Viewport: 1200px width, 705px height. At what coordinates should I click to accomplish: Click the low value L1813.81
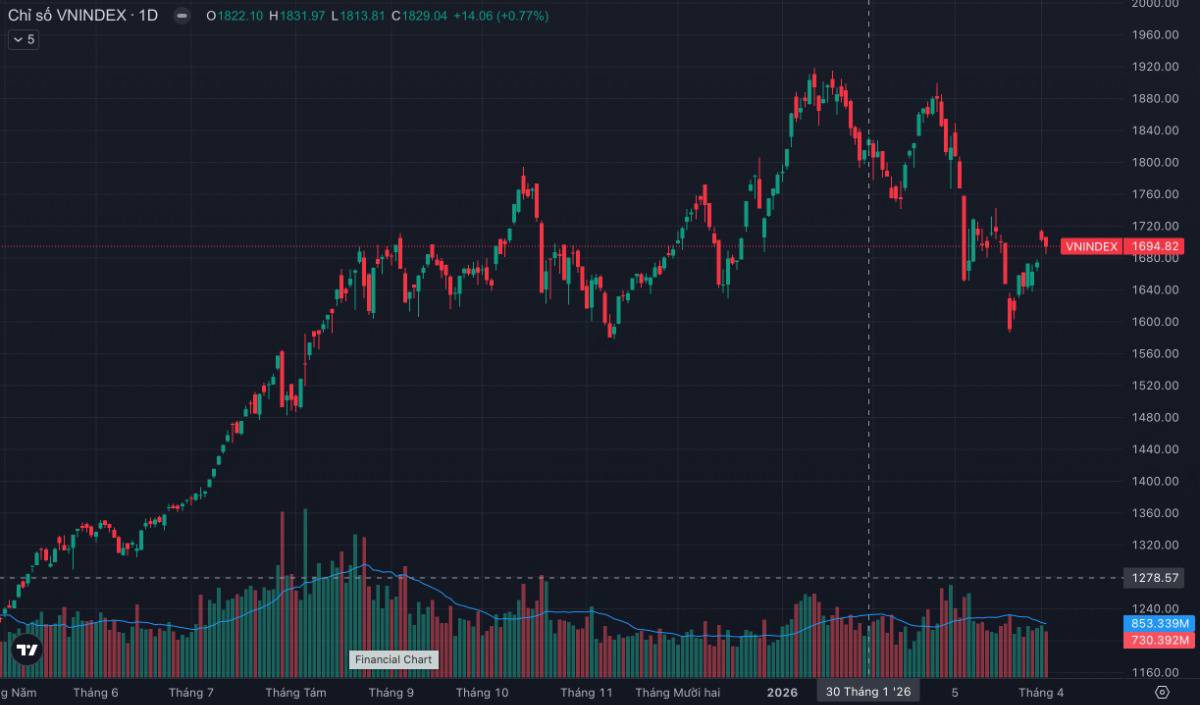pos(359,16)
